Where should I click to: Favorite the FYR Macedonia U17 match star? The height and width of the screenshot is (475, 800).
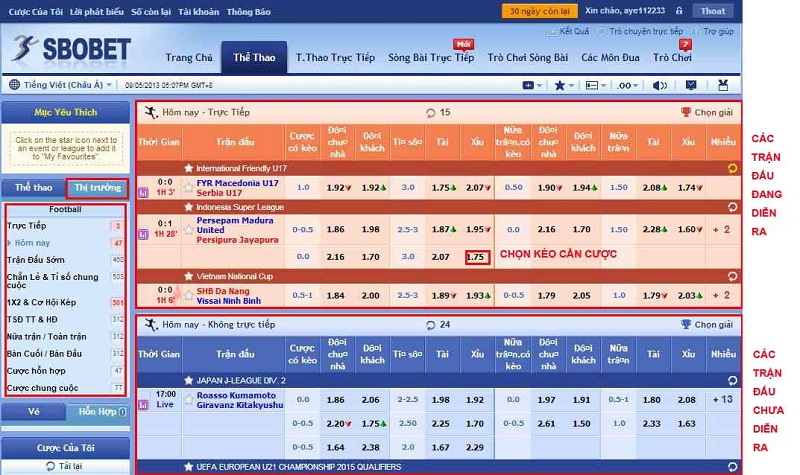coord(188,186)
